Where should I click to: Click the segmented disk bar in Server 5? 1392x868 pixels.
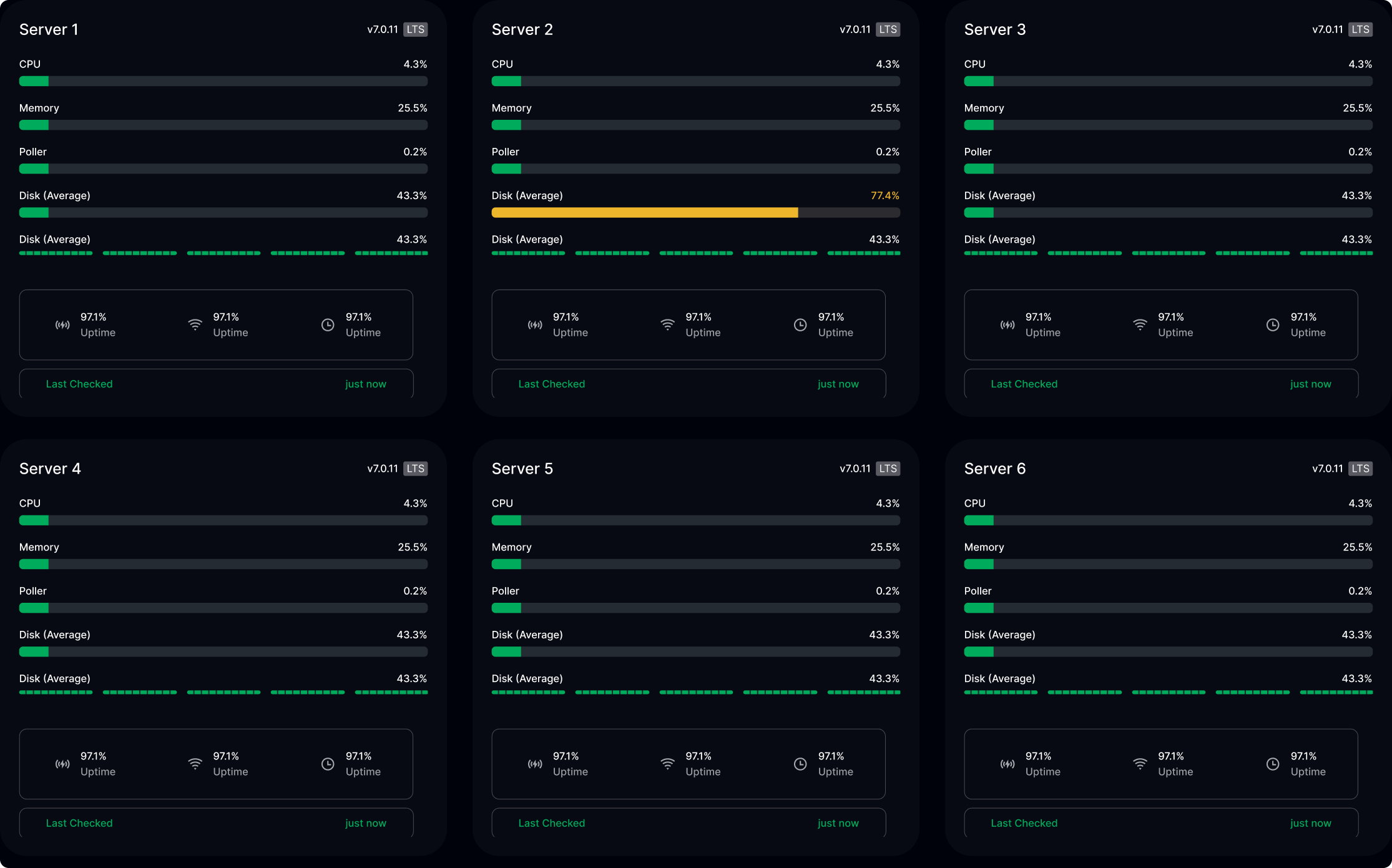click(x=696, y=692)
